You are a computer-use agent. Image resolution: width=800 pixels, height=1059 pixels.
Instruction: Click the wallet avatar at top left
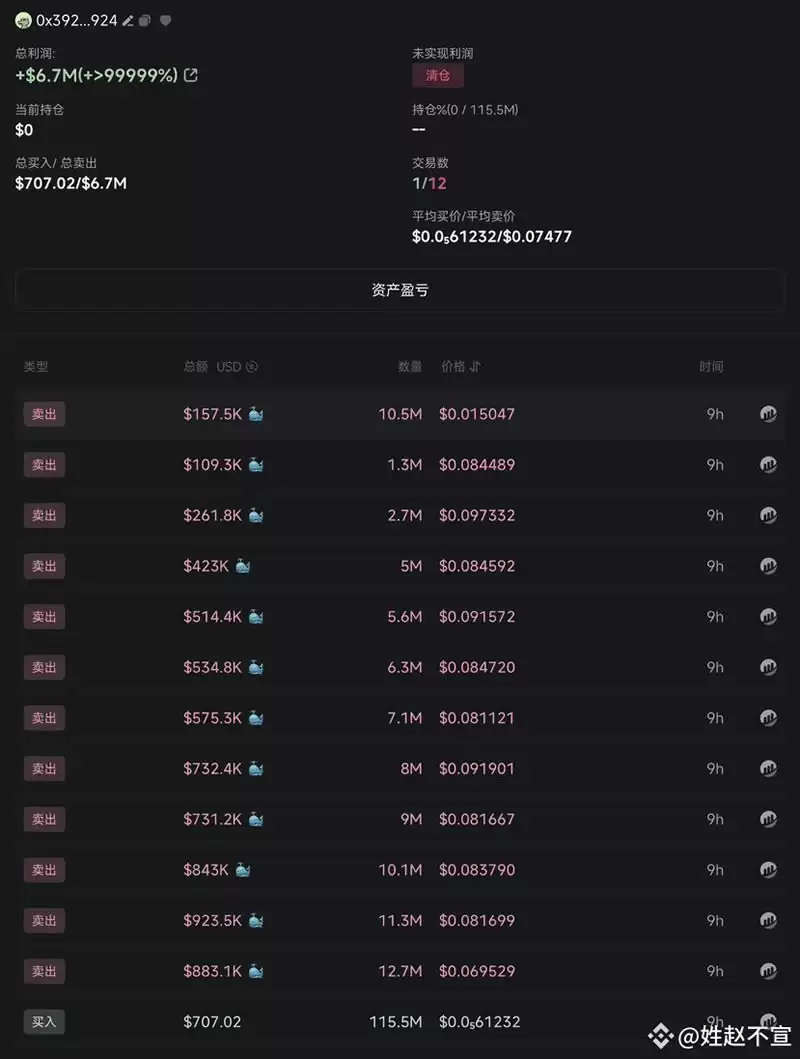coord(21,19)
